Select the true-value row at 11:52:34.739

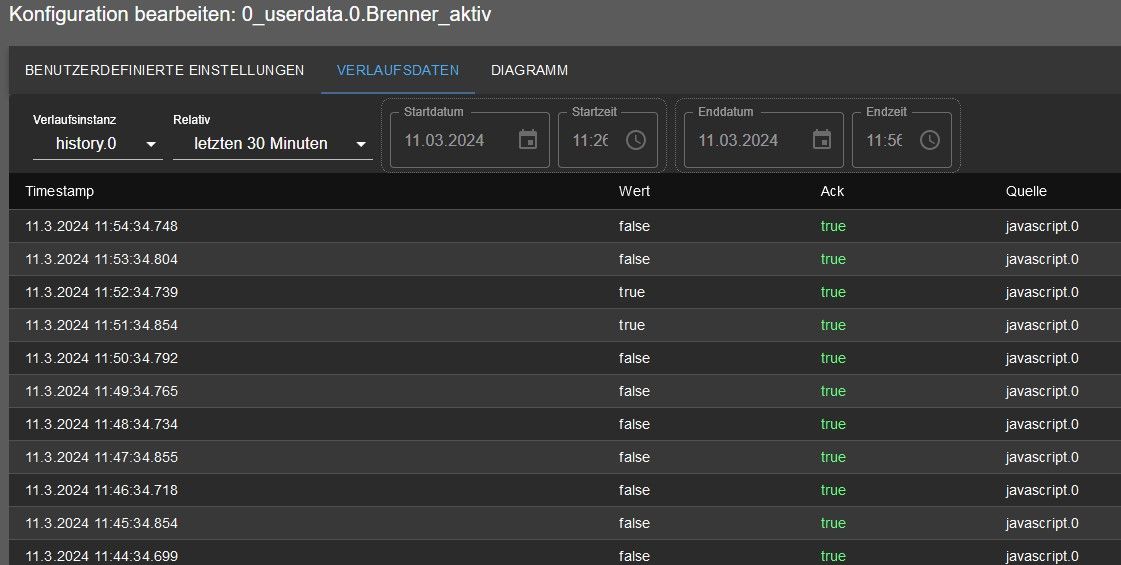tap(565, 292)
